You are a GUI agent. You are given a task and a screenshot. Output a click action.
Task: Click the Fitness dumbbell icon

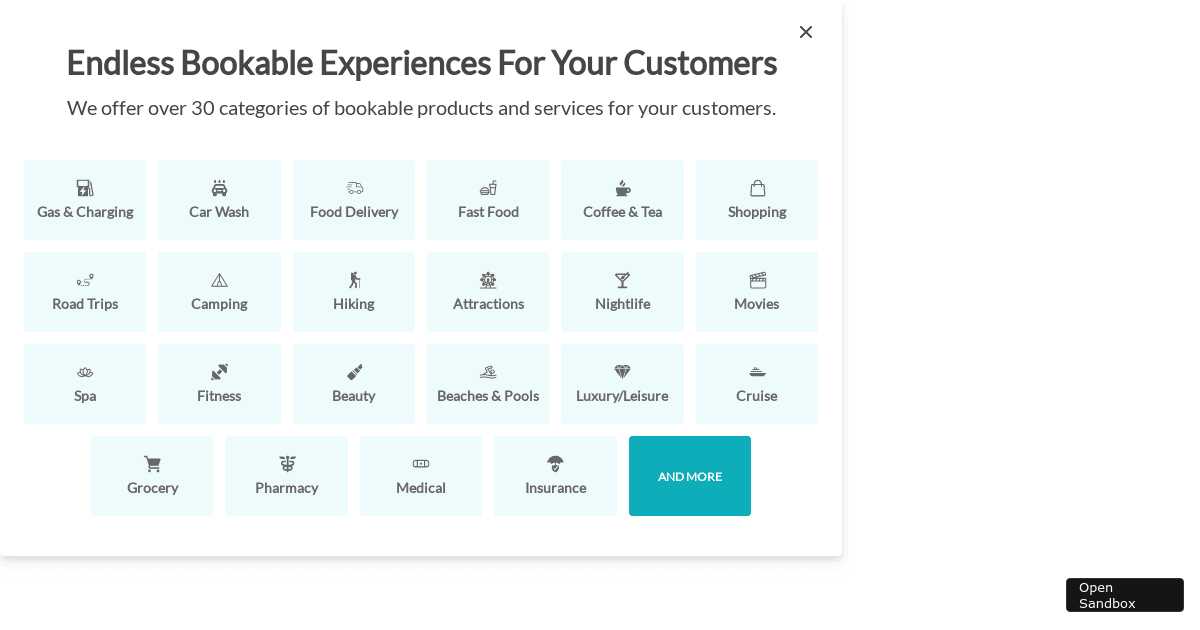pos(219,372)
